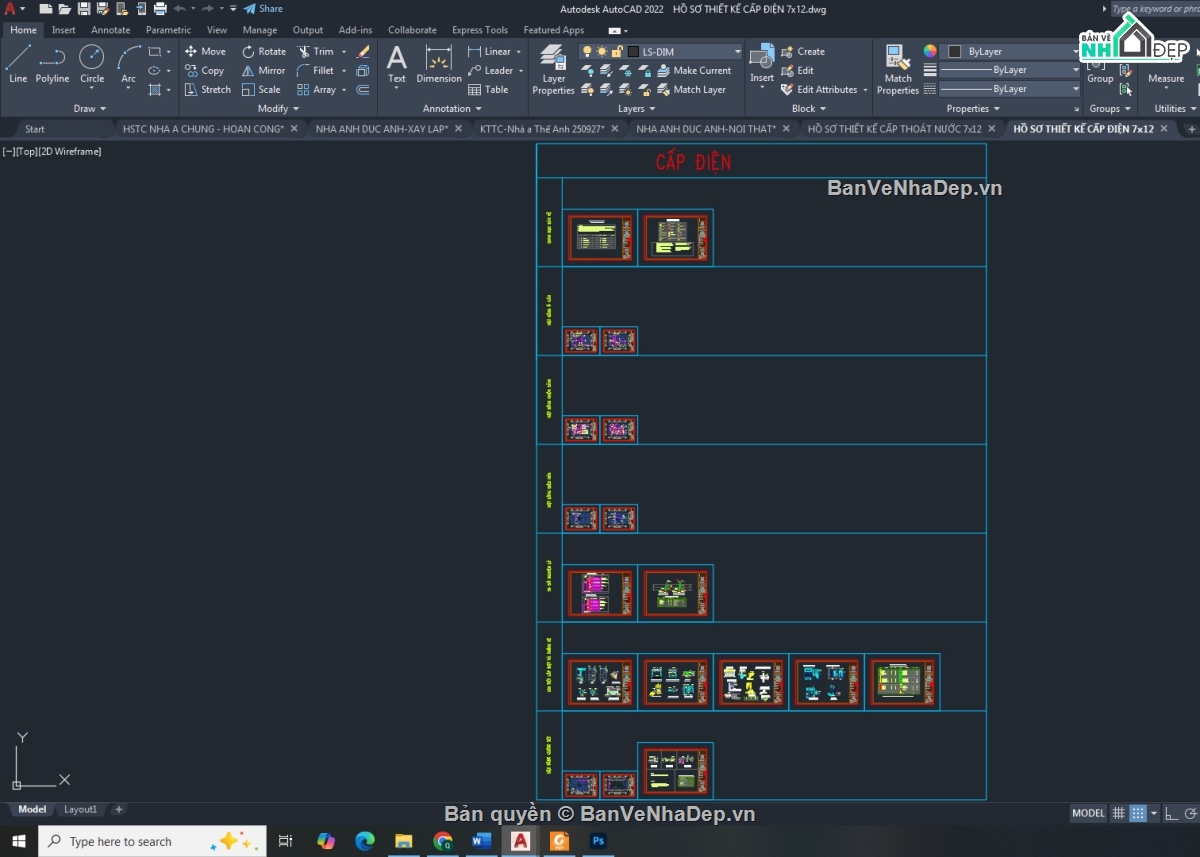Turn off the layer lightbulb in layer control
The height and width of the screenshot is (857, 1200).
click(x=587, y=50)
